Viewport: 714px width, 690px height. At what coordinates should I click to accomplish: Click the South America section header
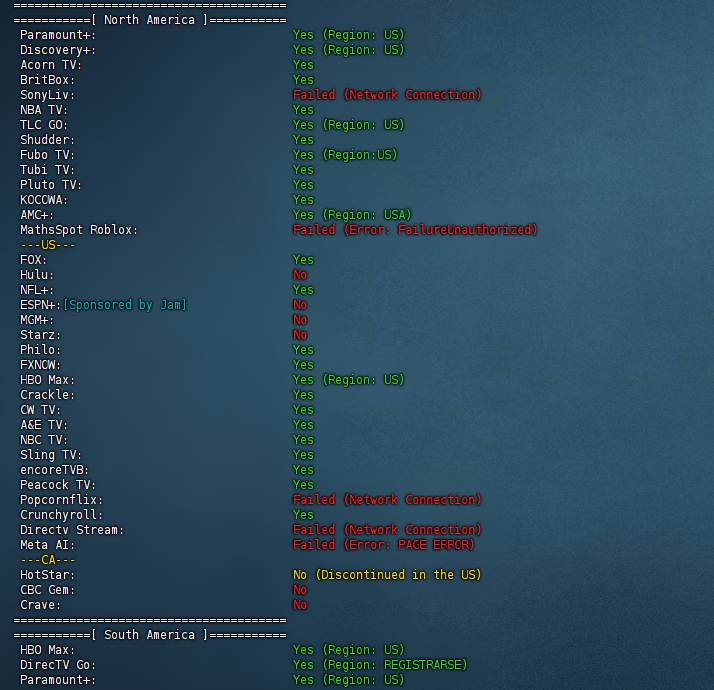(150, 635)
